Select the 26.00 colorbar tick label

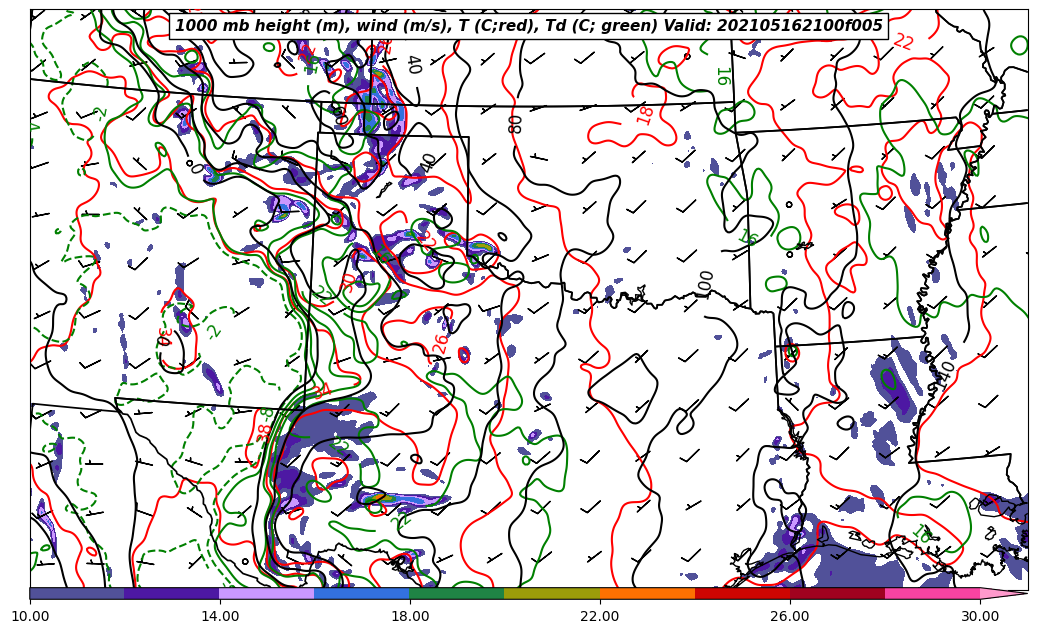pos(790,616)
